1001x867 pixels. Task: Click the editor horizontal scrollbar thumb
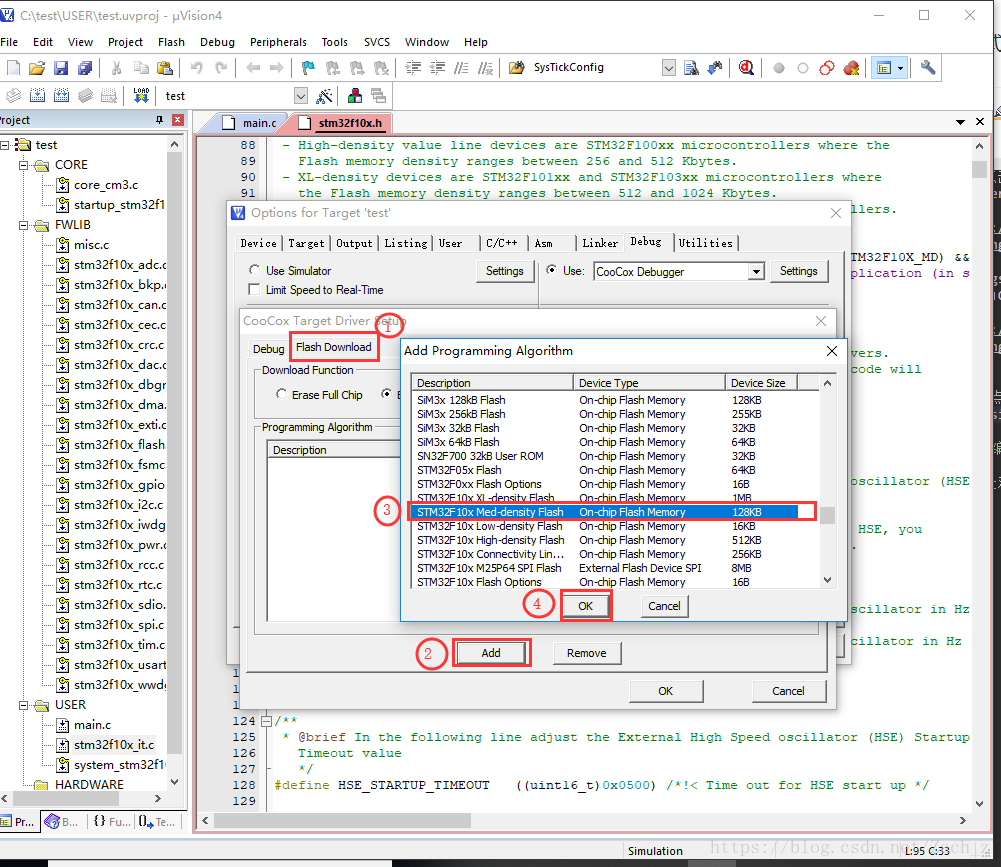pyautogui.click(x=342, y=820)
